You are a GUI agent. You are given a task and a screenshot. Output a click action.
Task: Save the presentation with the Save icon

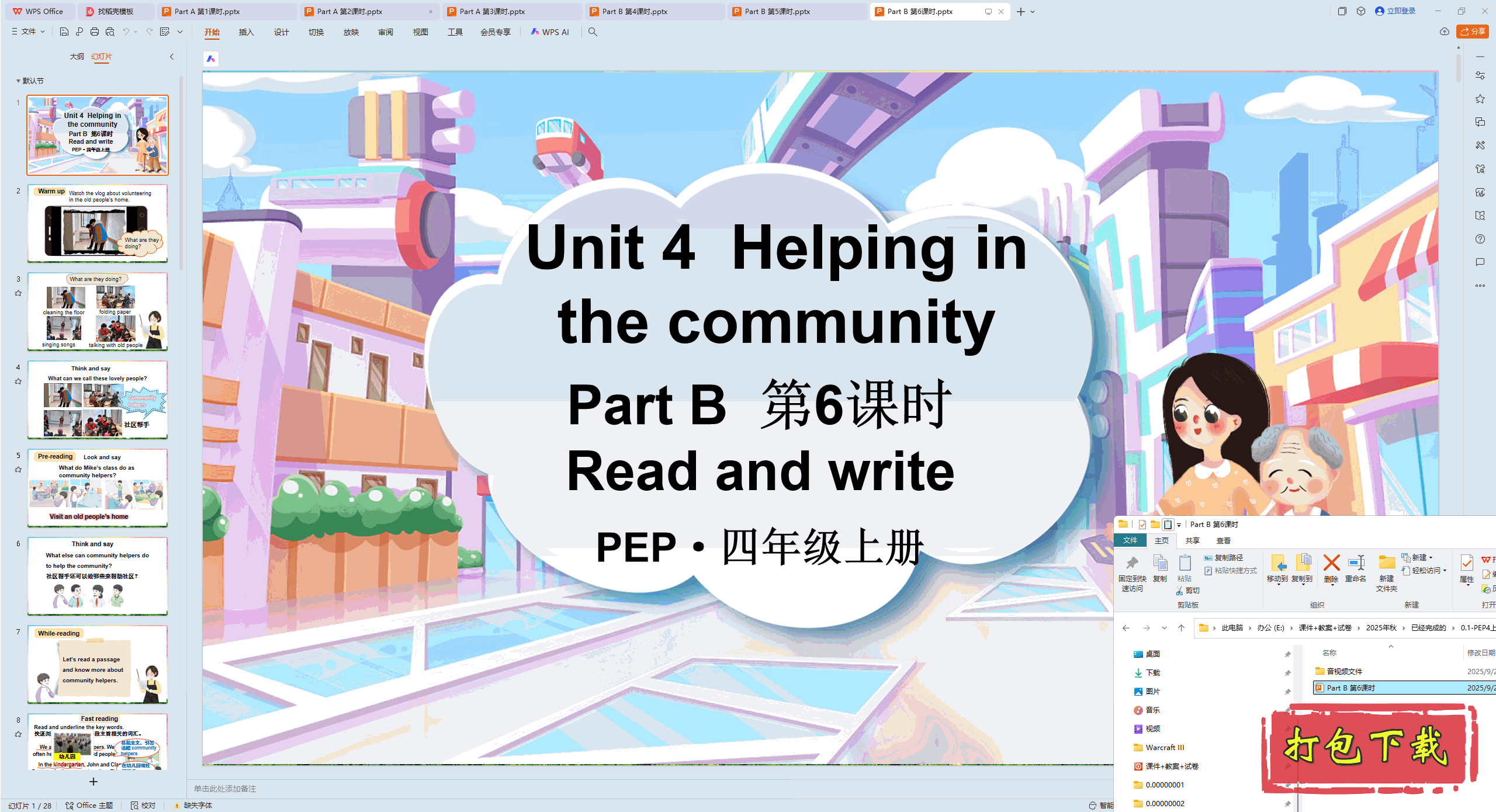[x=64, y=32]
